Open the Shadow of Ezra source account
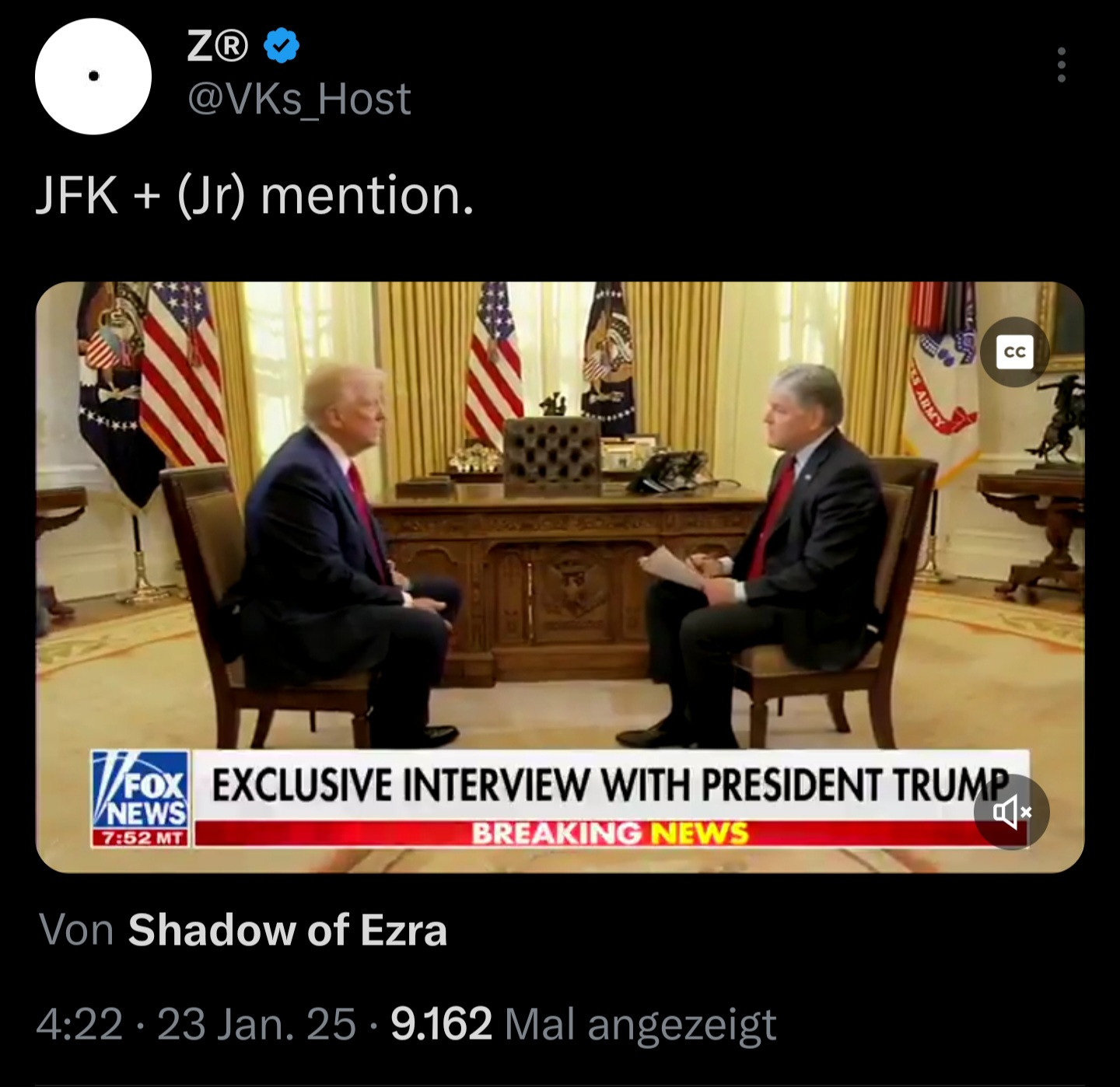The image size is (1120, 1087). point(288,929)
